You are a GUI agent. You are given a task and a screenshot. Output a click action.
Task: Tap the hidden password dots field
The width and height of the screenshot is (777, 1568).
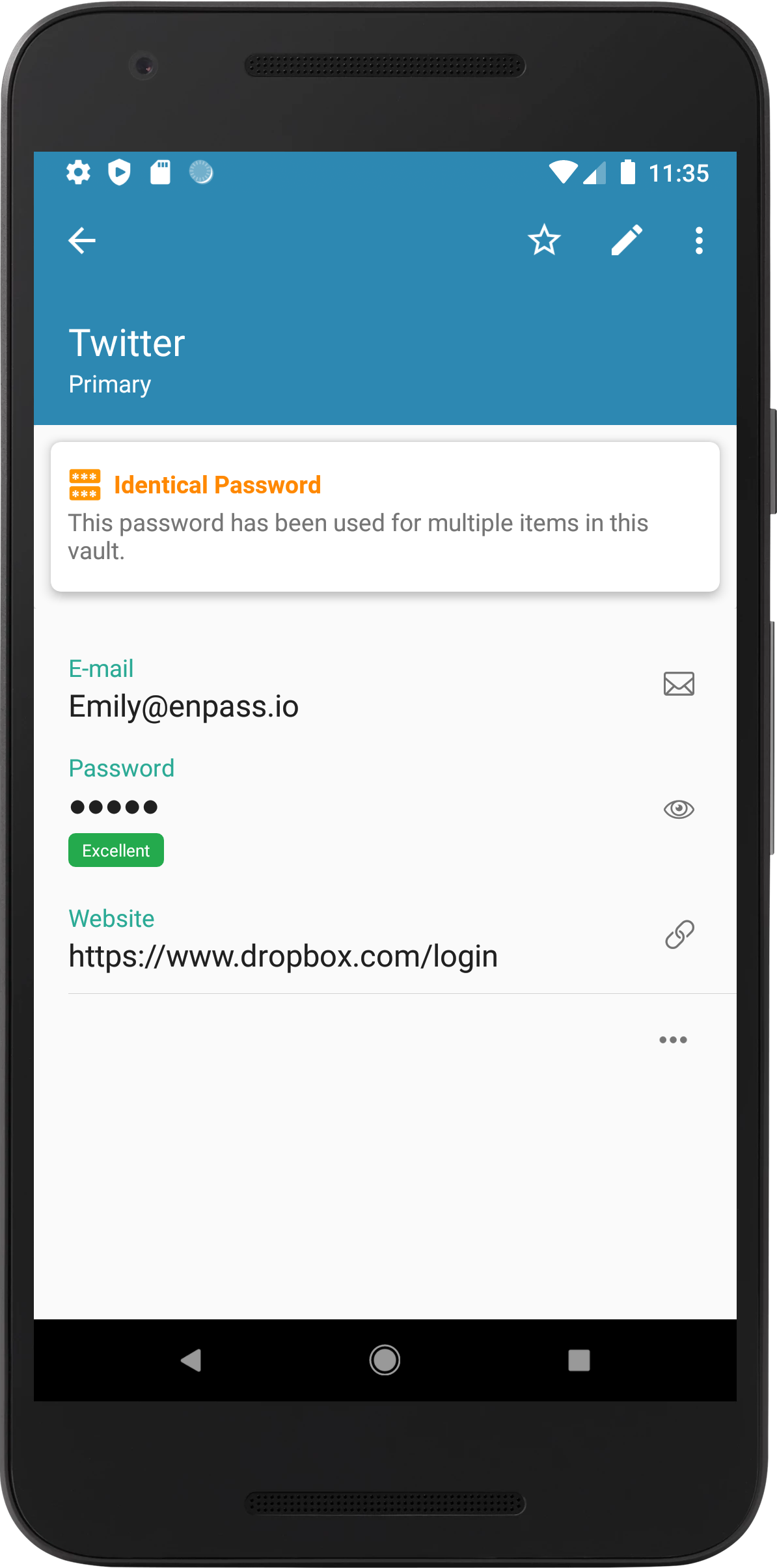tap(114, 807)
